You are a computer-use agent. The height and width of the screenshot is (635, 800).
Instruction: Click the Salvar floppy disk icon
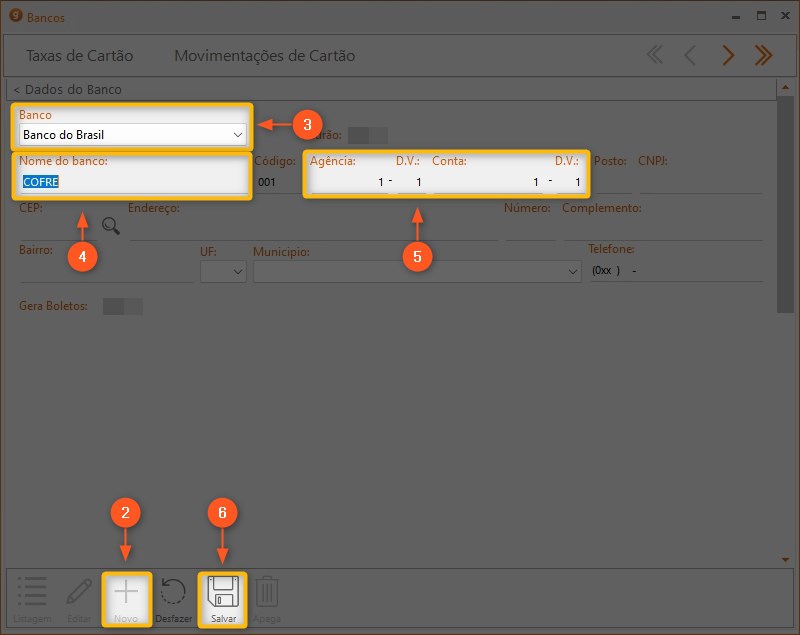pos(223,594)
